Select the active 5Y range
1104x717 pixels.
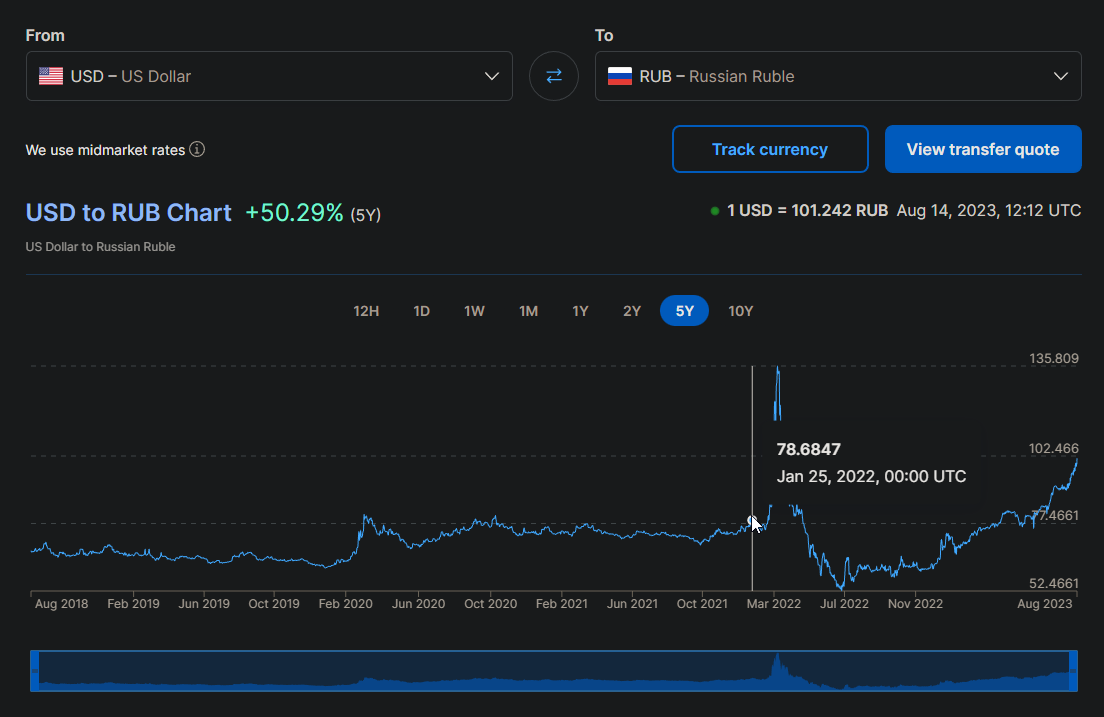(x=684, y=311)
